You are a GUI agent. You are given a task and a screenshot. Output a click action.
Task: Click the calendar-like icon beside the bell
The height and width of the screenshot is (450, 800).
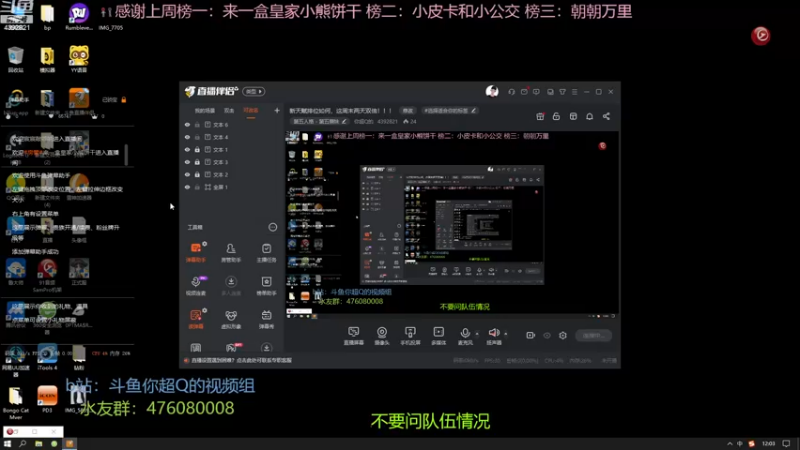573,116
